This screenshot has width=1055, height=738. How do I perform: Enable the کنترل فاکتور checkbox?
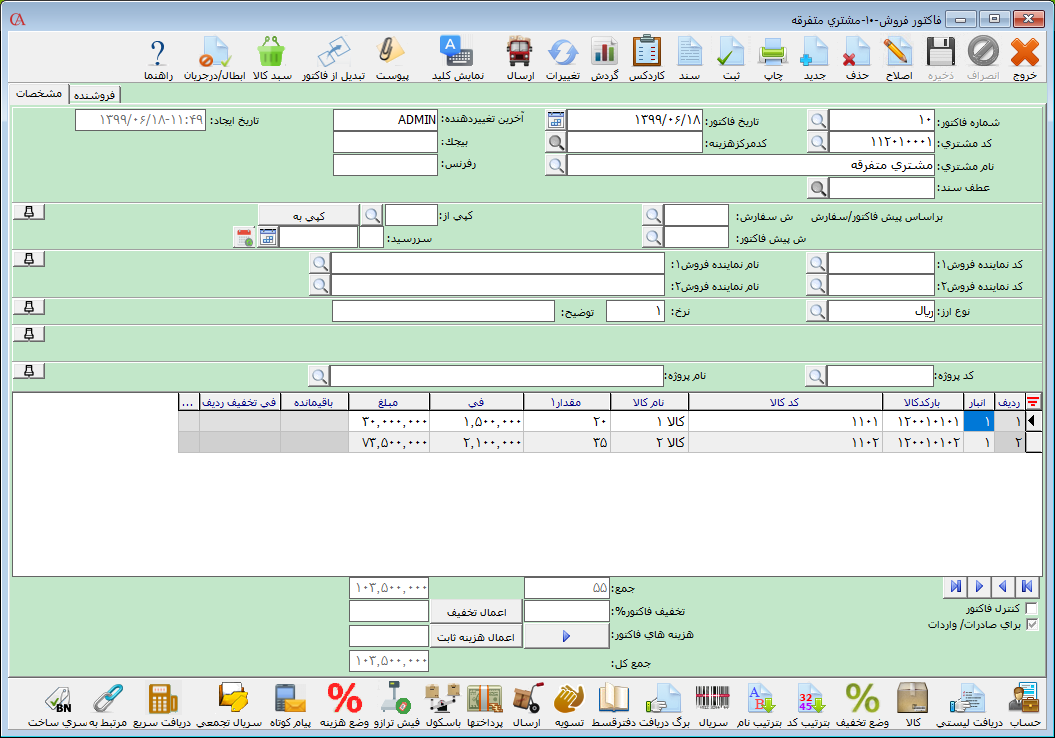point(1032,608)
